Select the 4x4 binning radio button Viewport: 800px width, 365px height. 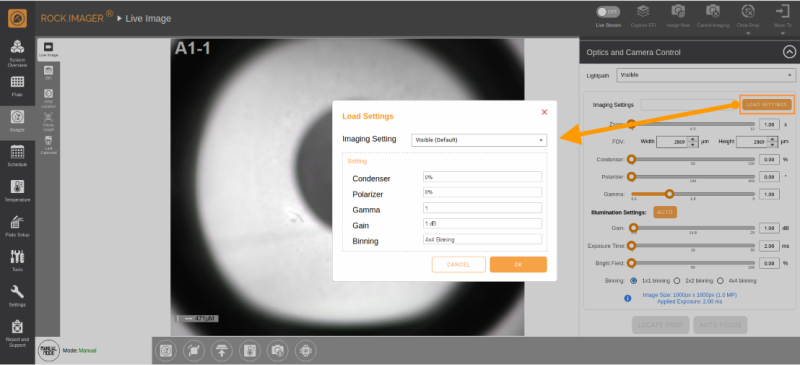point(720,281)
